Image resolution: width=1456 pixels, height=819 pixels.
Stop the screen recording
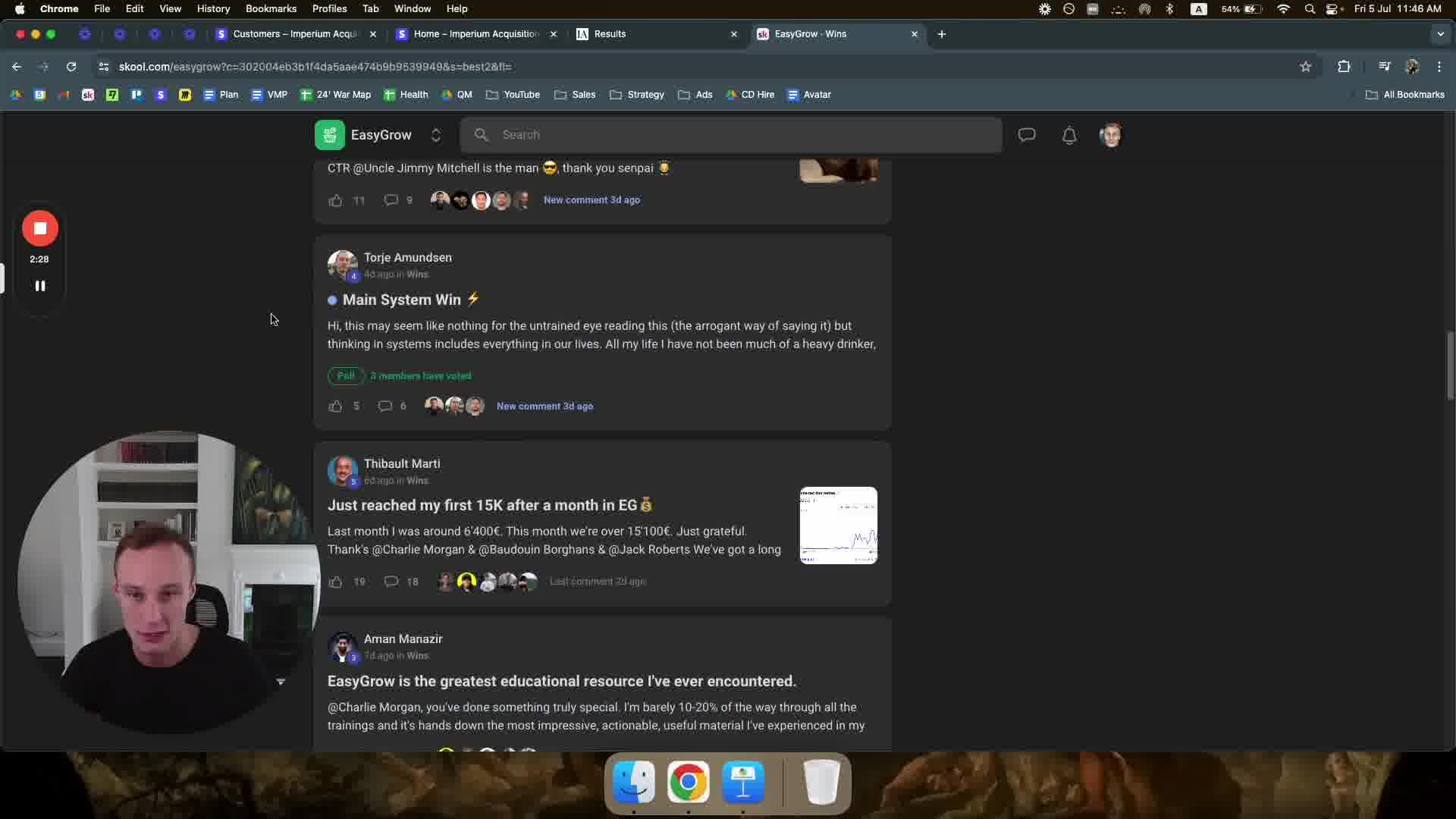point(40,228)
